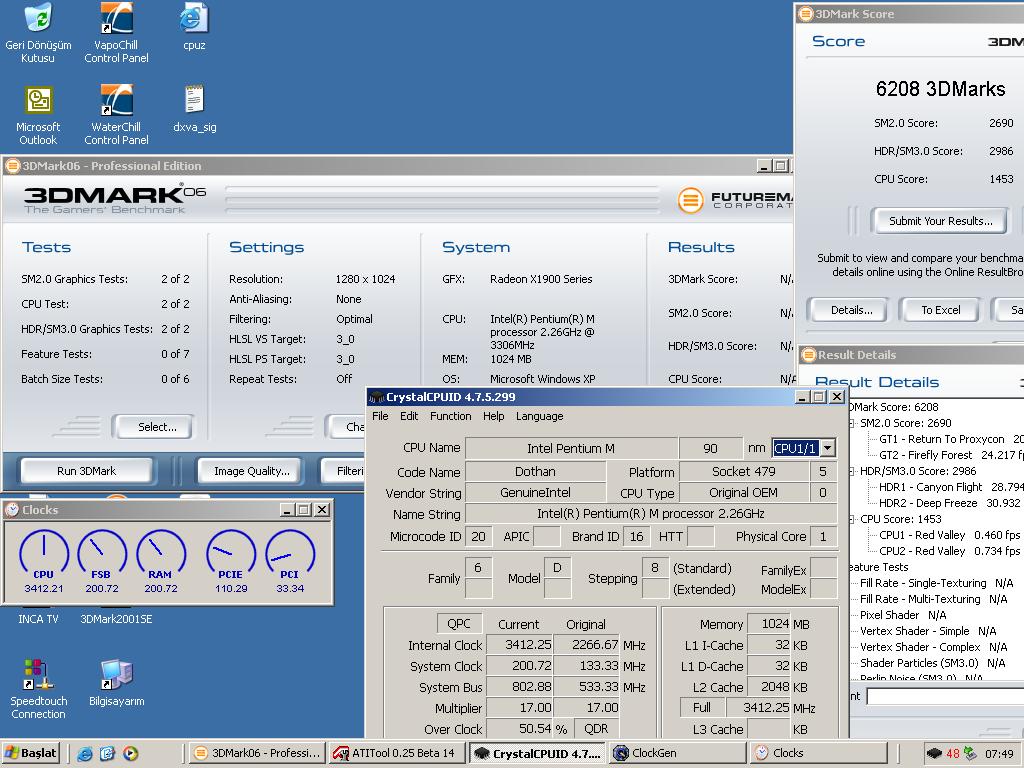Switch to the CrystalCPUID taskbar button
1024x768 pixels.
pos(537,754)
